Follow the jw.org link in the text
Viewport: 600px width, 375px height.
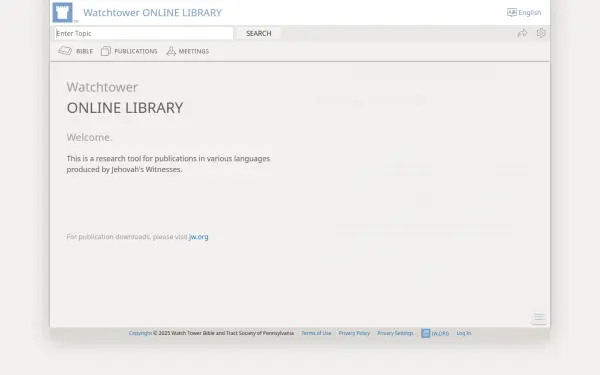tap(199, 236)
